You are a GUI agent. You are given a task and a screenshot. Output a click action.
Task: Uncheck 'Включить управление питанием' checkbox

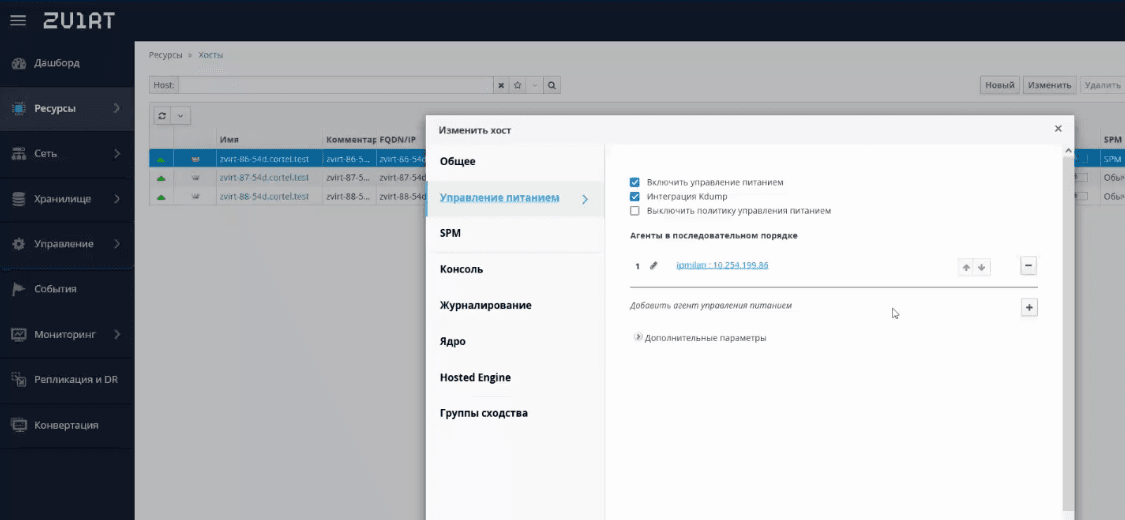tap(635, 183)
